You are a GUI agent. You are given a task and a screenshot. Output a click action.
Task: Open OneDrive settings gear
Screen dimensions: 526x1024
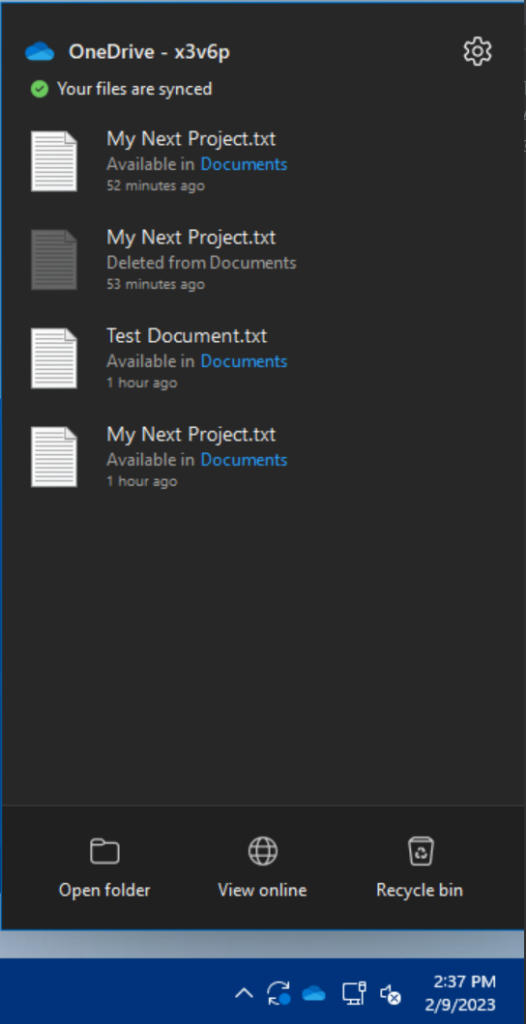click(x=477, y=52)
